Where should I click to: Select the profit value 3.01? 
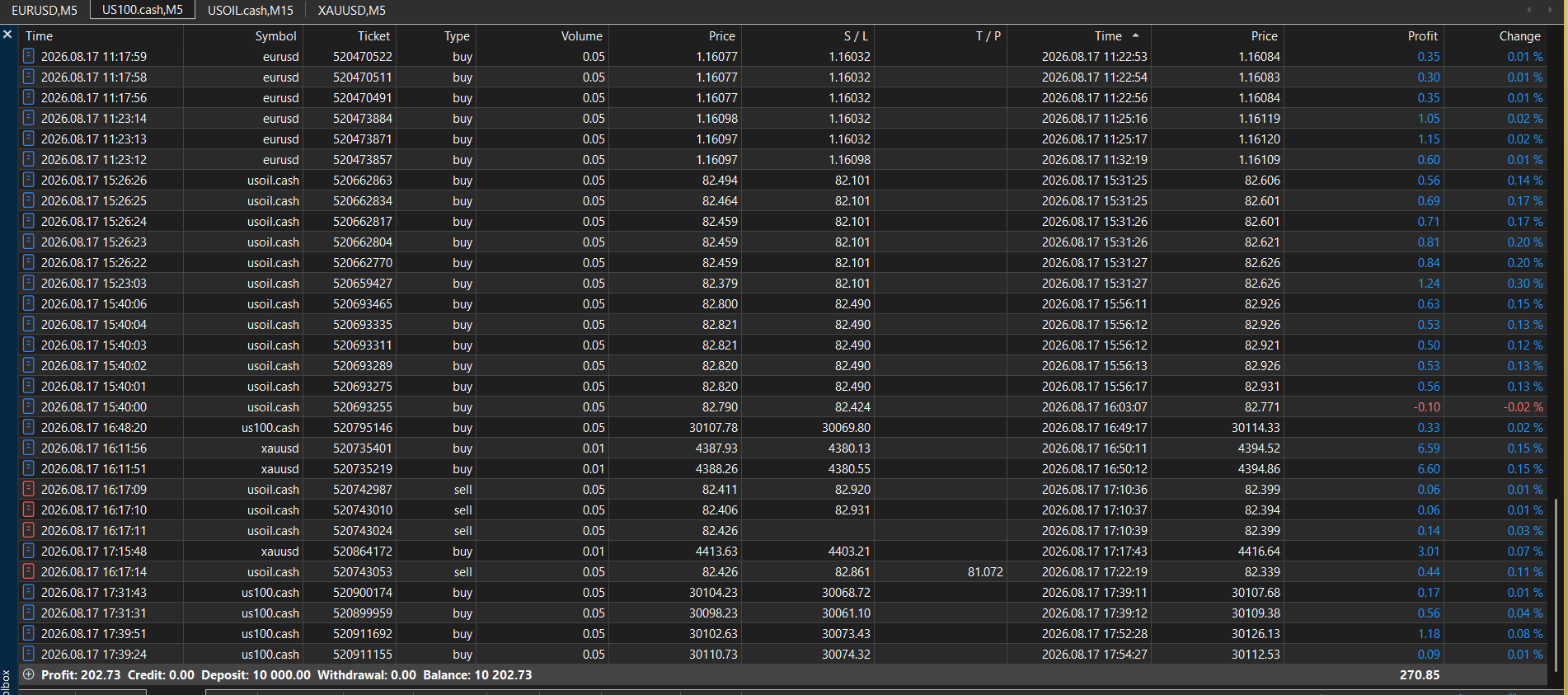1429,552
